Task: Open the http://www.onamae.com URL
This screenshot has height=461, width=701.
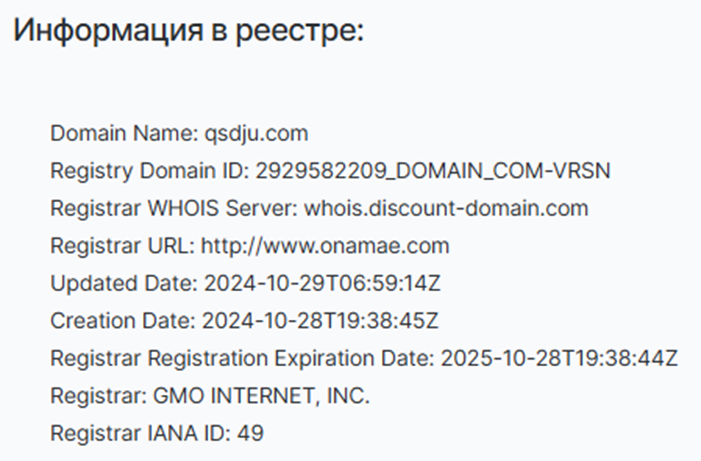Action: pyautogui.click(x=326, y=245)
